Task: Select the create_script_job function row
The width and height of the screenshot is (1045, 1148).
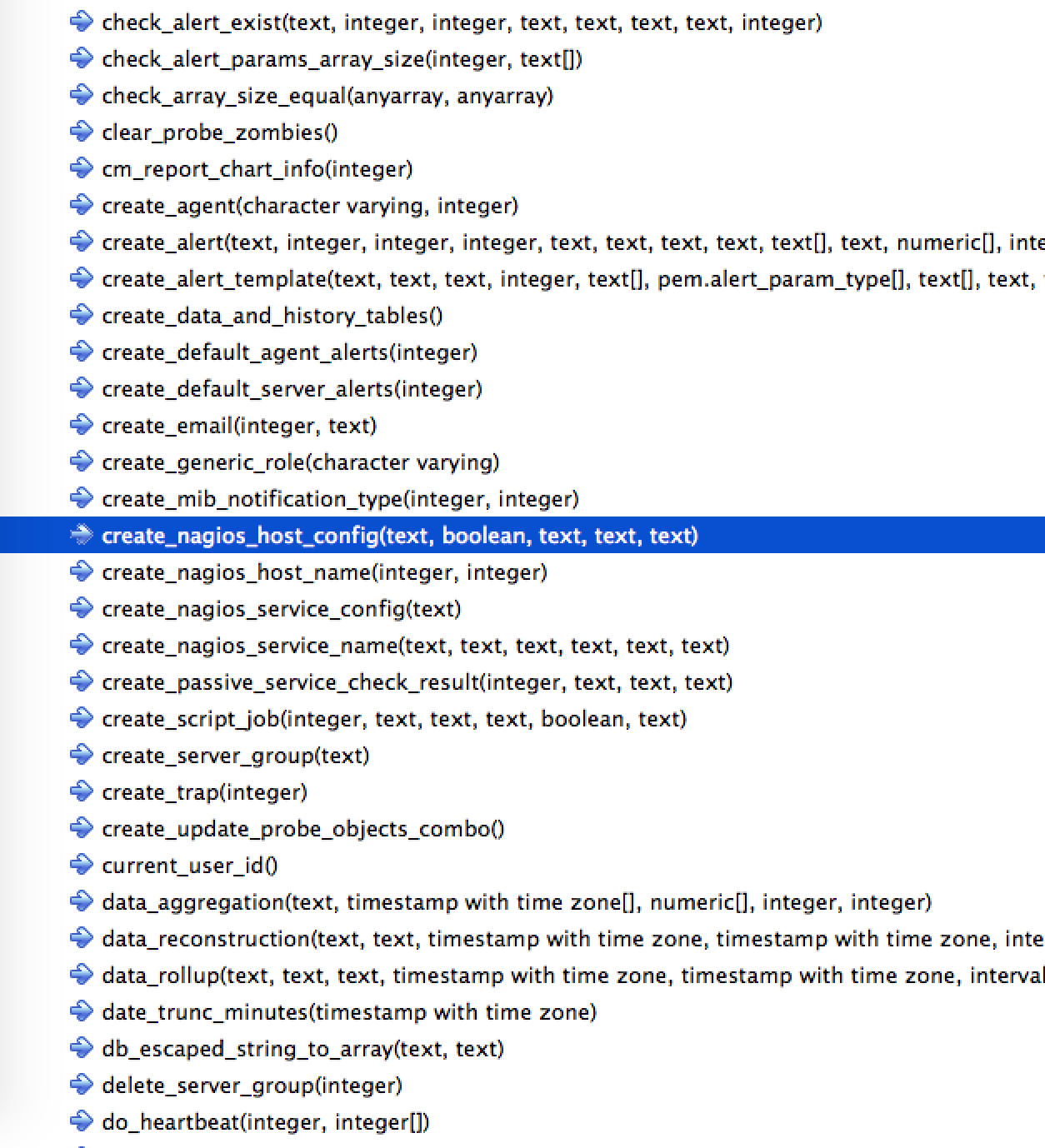Action: (x=393, y=719)
